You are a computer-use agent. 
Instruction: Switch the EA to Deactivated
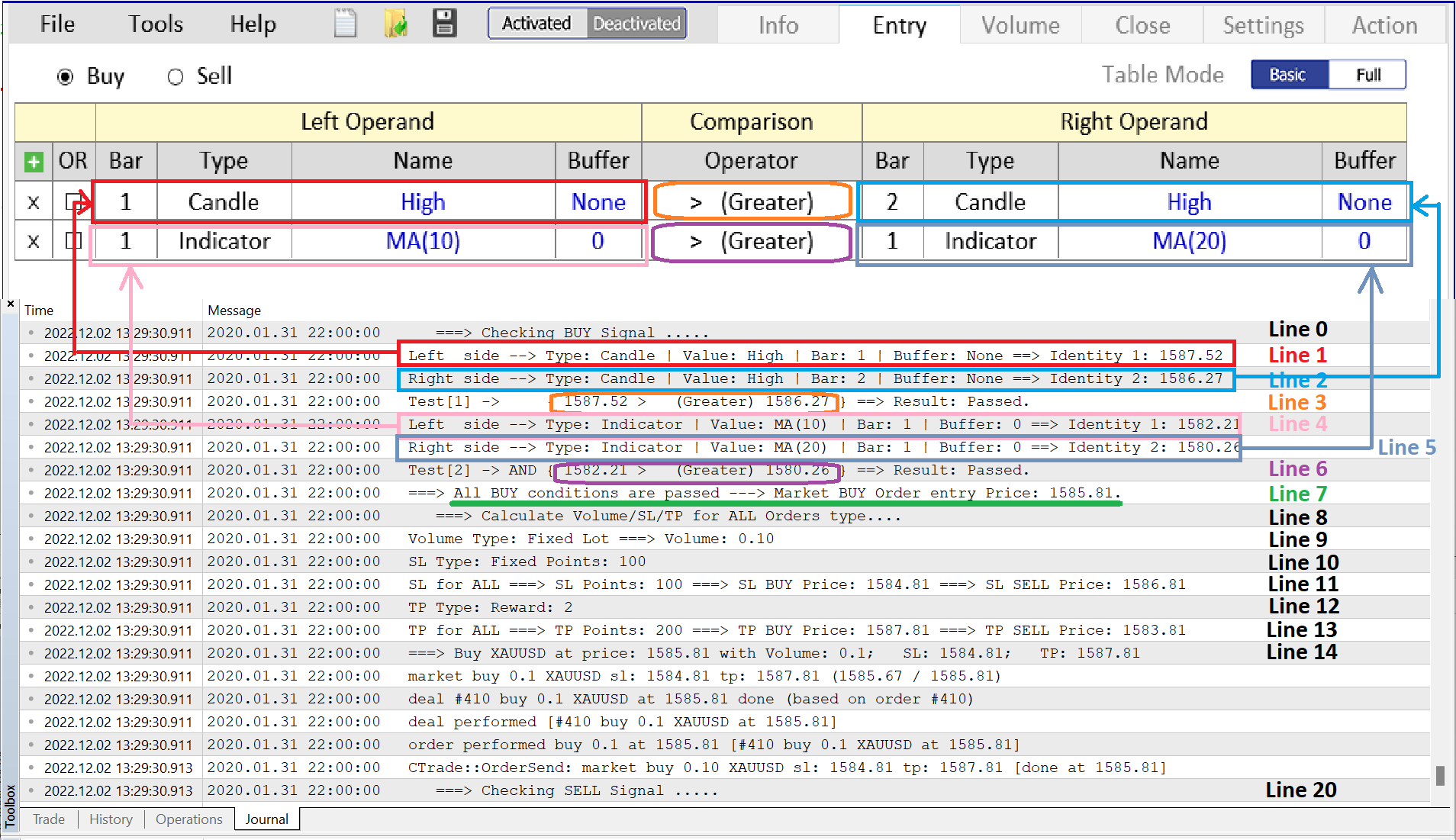[636, 23]
